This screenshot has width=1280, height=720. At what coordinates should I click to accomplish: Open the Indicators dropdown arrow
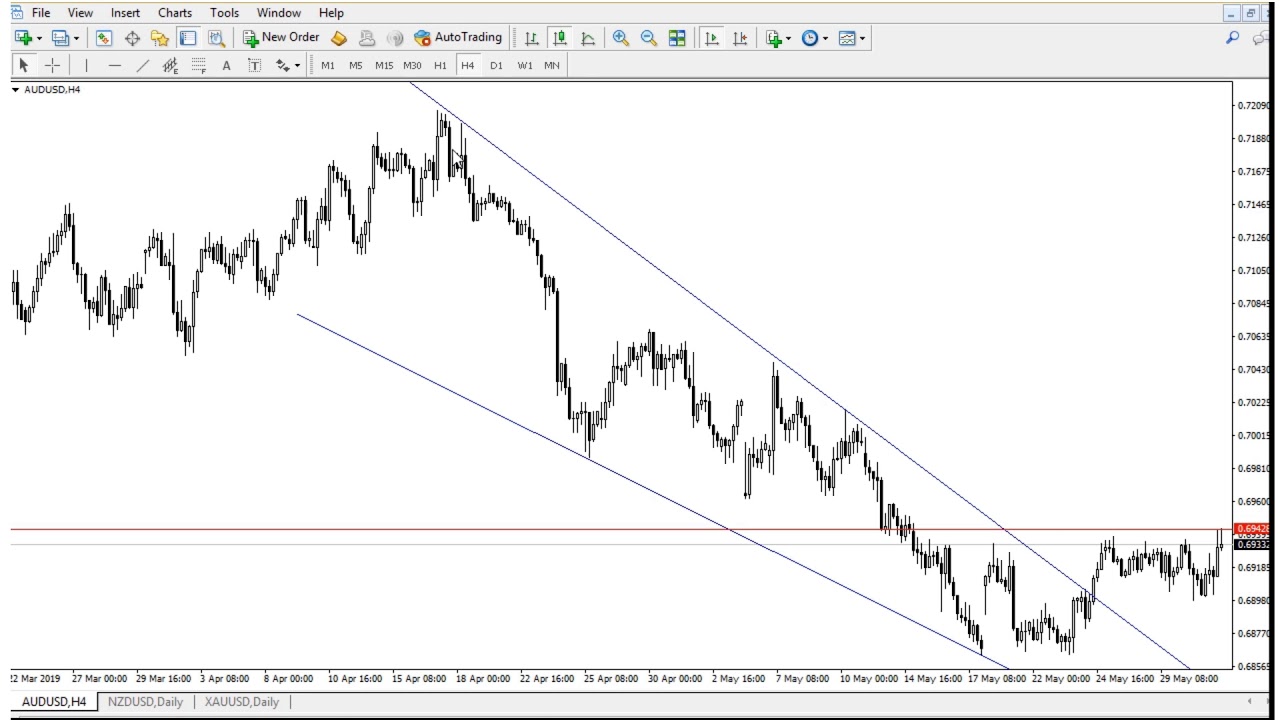point(788,38)
